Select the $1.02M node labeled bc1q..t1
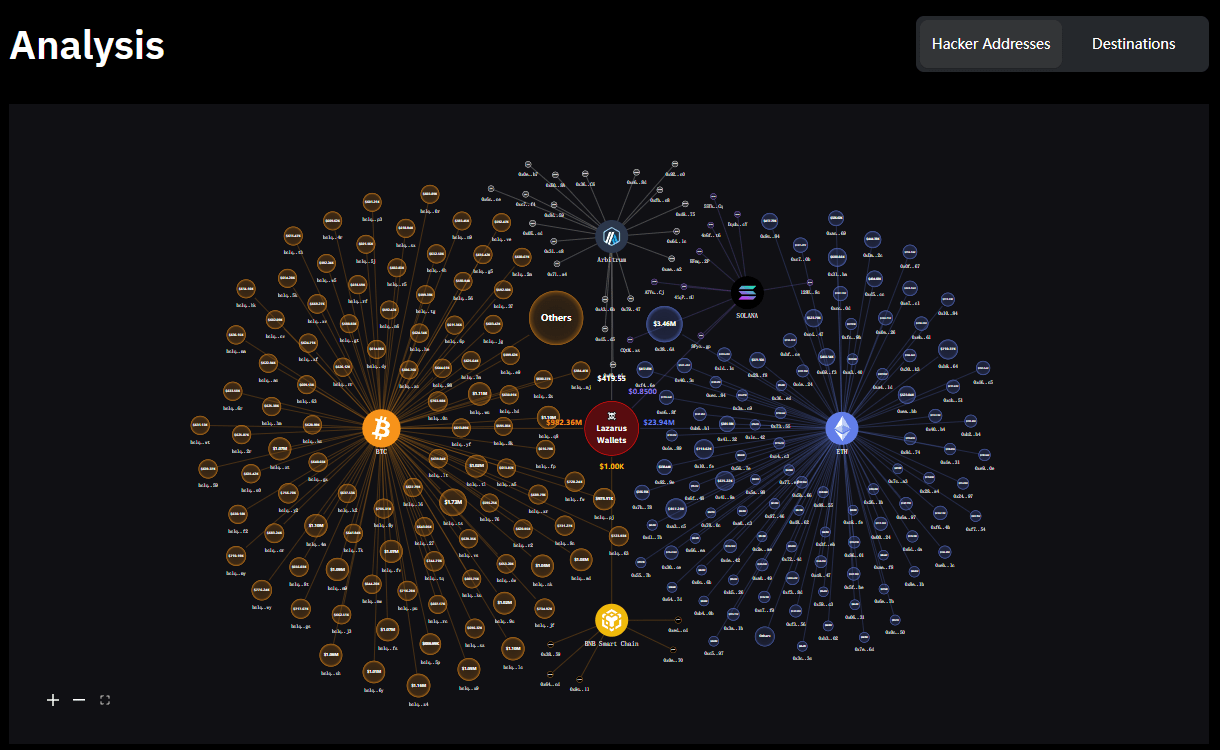The height and width of the screenshot is (750, 1220). 476,466
